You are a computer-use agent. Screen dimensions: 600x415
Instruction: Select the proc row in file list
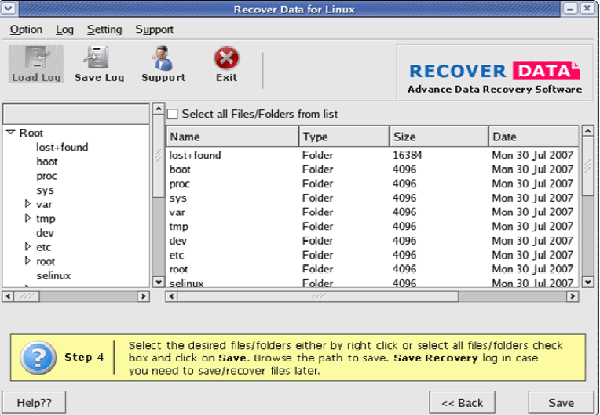[x=372, y=184]
